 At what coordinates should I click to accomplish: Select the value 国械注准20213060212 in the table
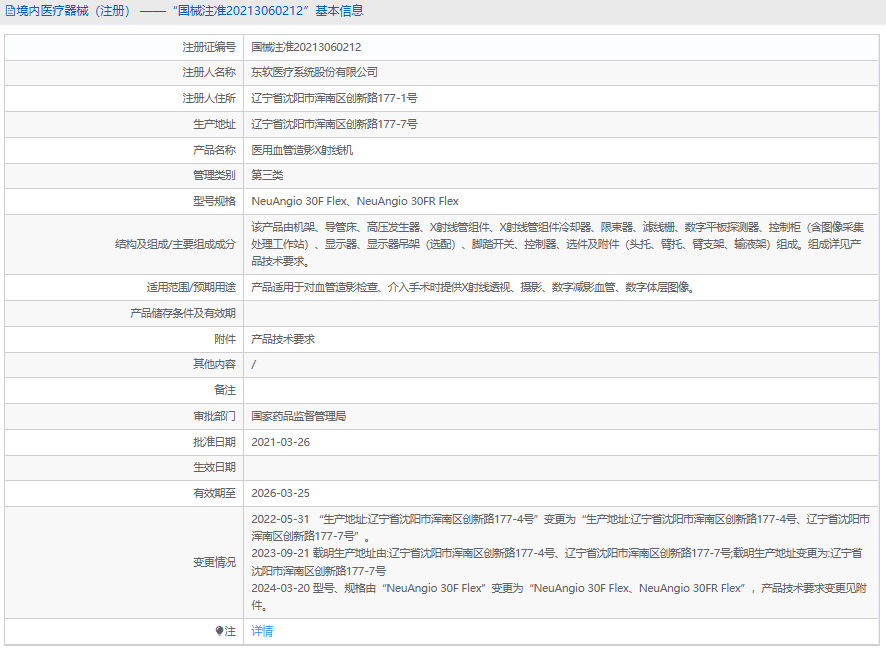pos(306,47)
